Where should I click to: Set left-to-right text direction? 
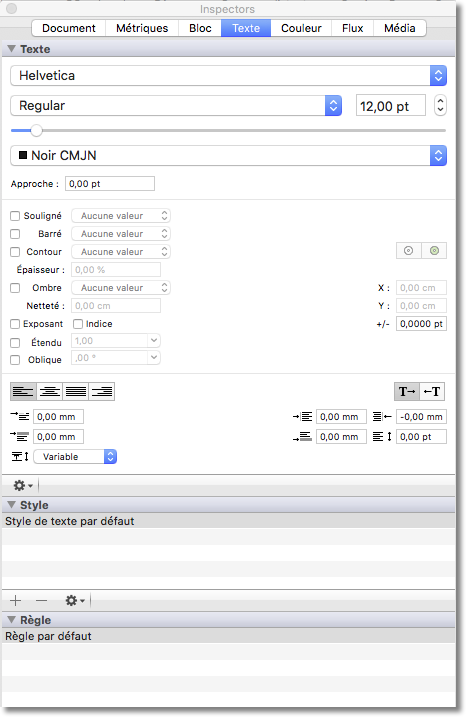pos(407,391)
